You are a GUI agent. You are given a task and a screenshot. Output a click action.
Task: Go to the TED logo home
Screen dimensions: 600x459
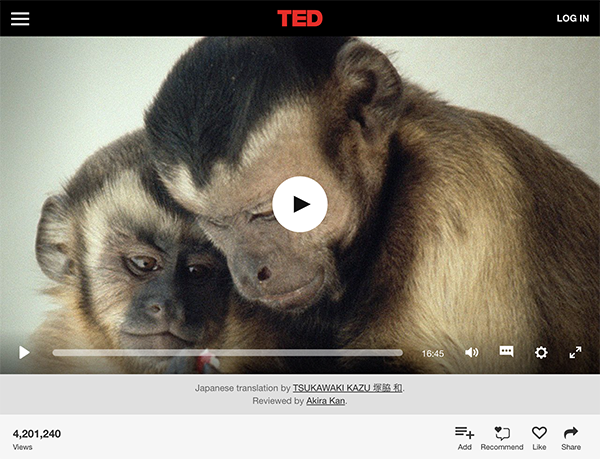[x=300, y=18]
